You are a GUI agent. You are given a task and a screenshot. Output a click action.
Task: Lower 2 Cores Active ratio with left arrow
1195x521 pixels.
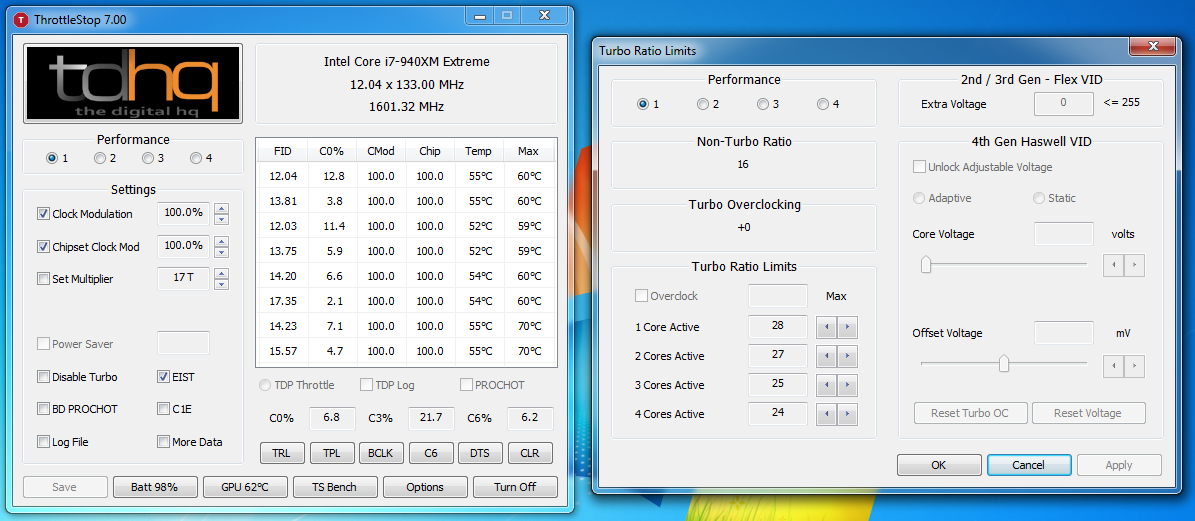pyautogui.click(x=826, y=356)
